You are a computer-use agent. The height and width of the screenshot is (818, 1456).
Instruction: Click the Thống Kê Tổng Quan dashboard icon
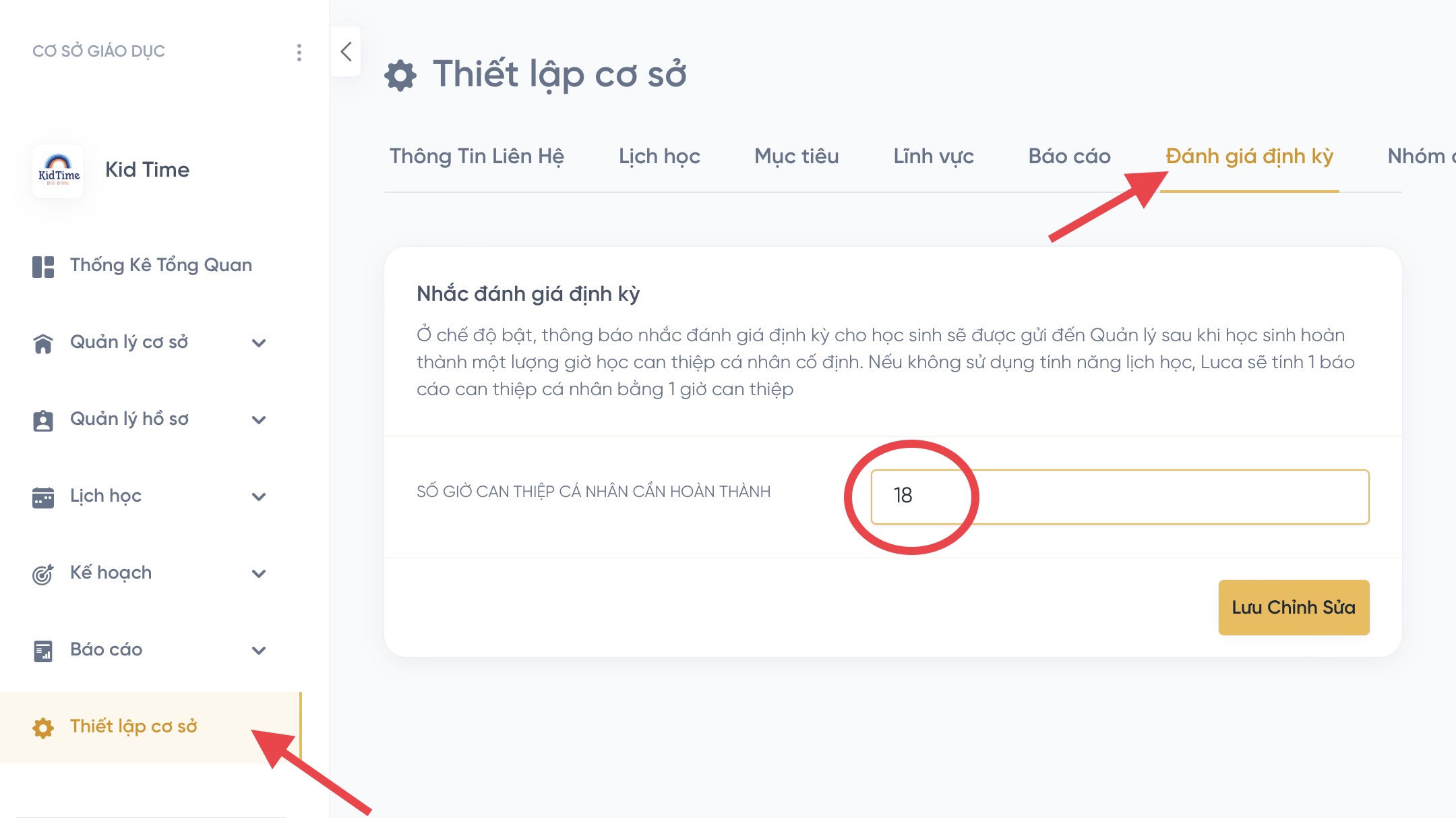click(43, 266)
